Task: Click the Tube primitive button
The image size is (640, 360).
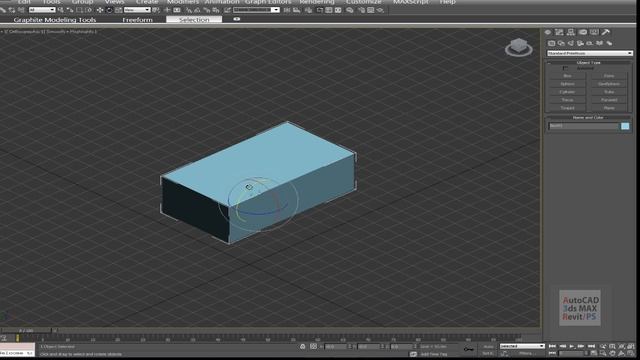Action: [609, 92]
